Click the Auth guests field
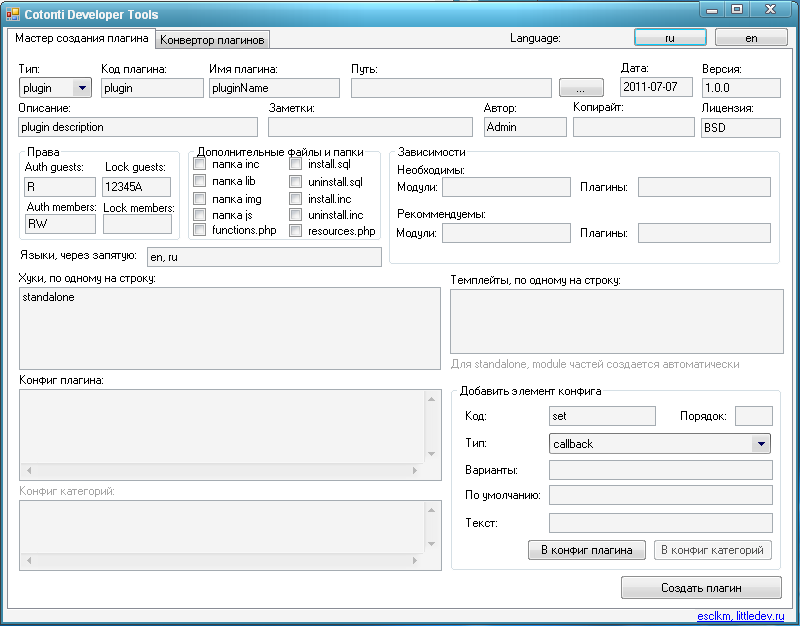Screen dimensions: 800x626 pyautogui.click(x=60, y=187)
